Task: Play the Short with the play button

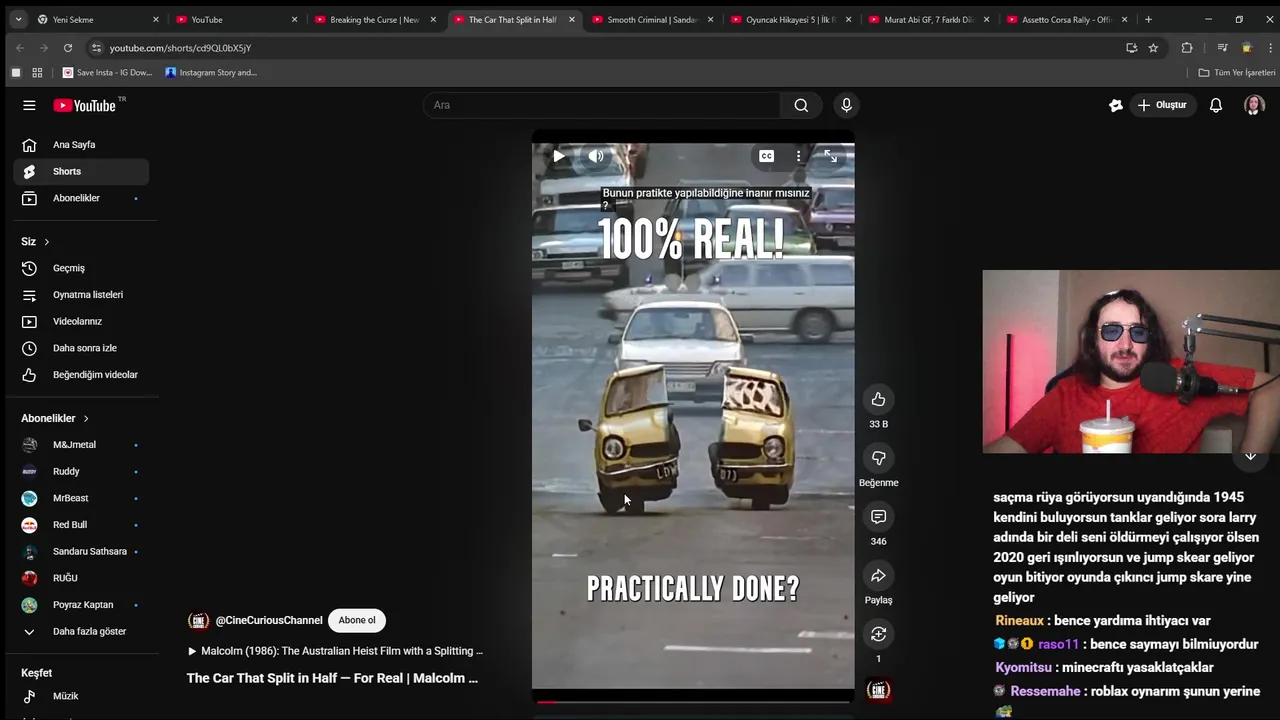Action: (x=559, y=156)
